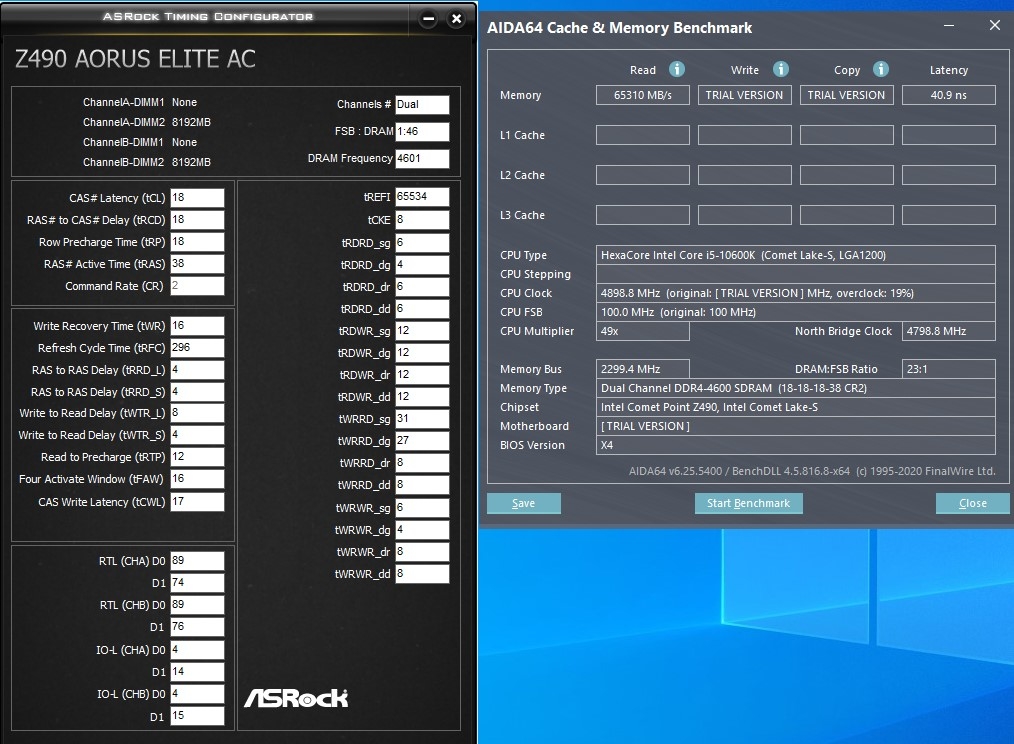Click the CPU Type field in AIDA64
Image resolution: width=1014 pixels, height=744 pixels.
[795, 255]
